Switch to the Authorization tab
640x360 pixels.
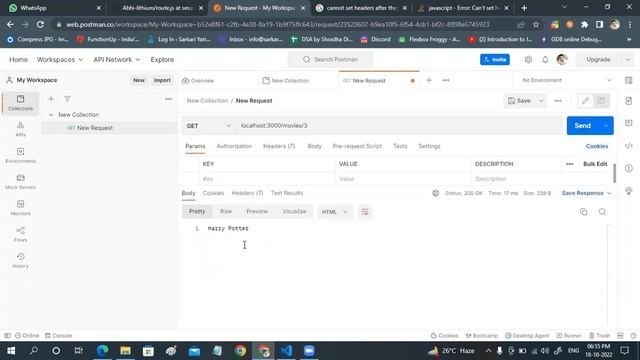click(234, 146)
